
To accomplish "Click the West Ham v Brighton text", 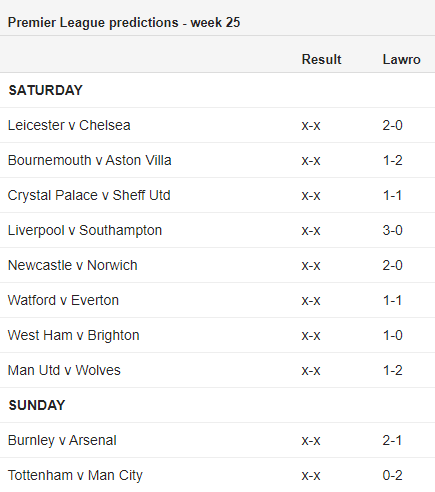I will [x=73, y=335].
